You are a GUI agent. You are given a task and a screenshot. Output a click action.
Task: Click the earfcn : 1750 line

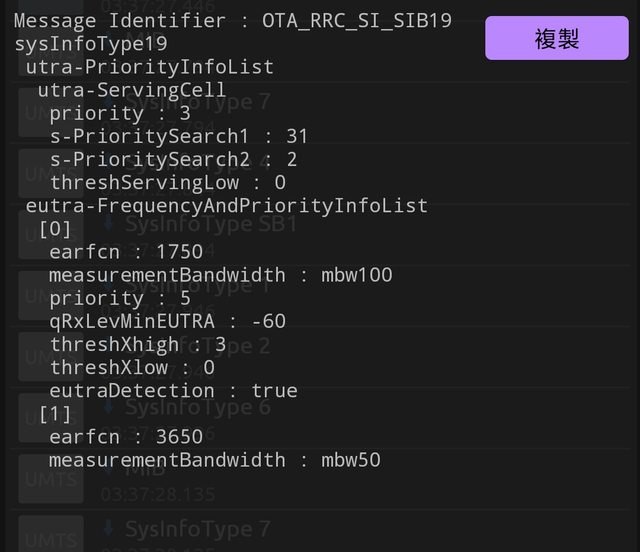[x=125, y=252]
